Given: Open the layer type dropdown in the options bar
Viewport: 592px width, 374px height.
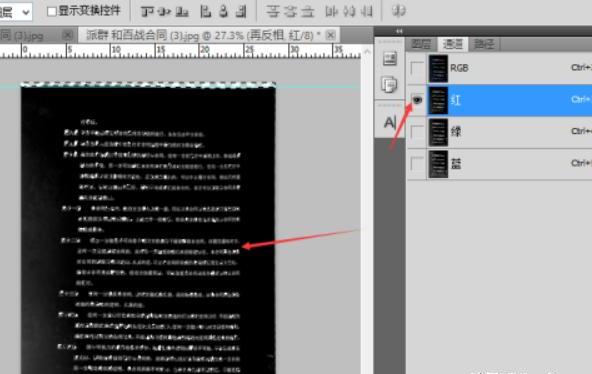Looking at the screenshot, I should pos(16,12).
